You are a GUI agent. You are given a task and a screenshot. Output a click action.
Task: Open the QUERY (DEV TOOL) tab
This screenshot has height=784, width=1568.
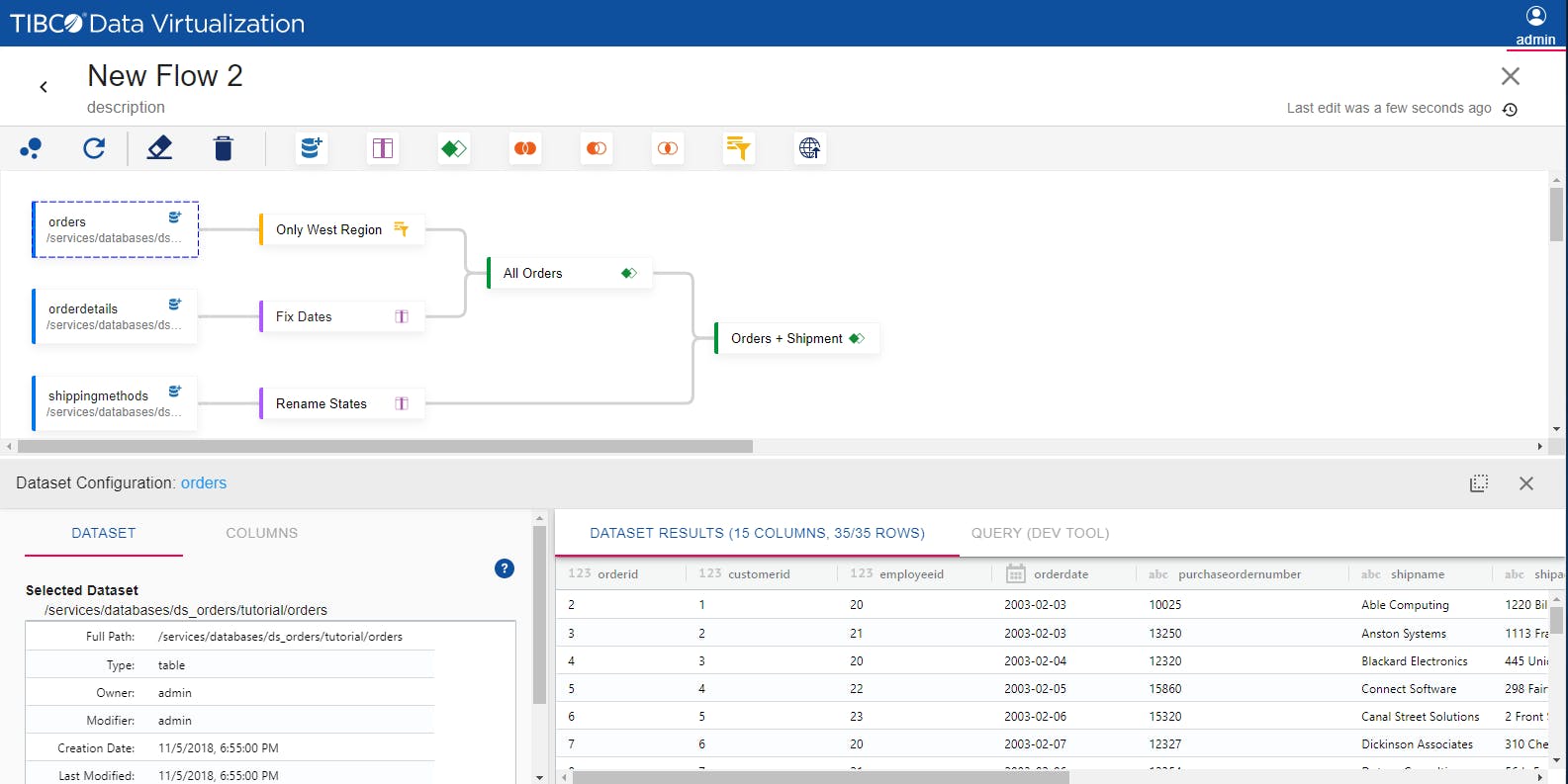point(1040,533)
